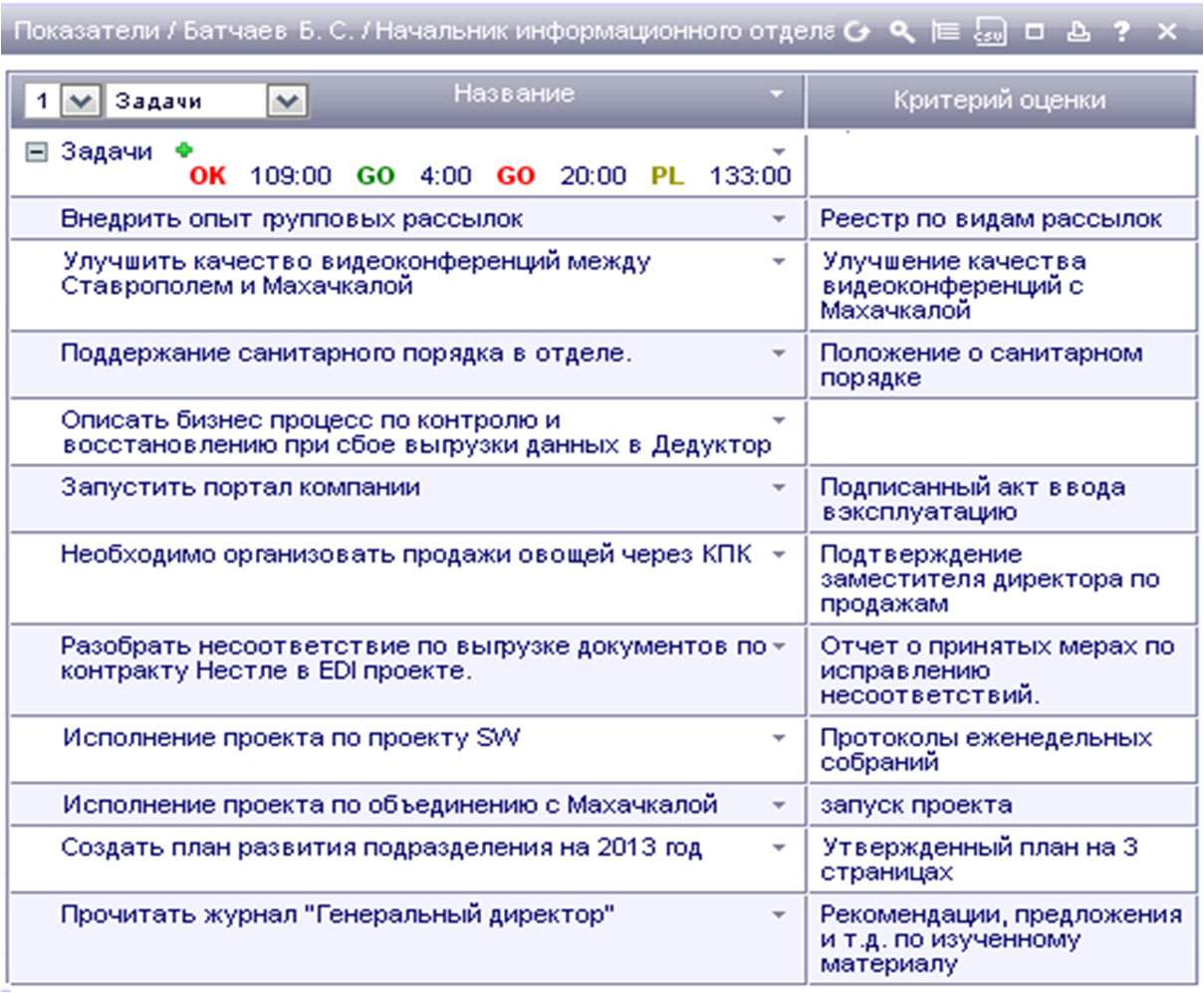Open the search magnifier icon
The height and width of the screenshot is (993, 1204).
901,31
